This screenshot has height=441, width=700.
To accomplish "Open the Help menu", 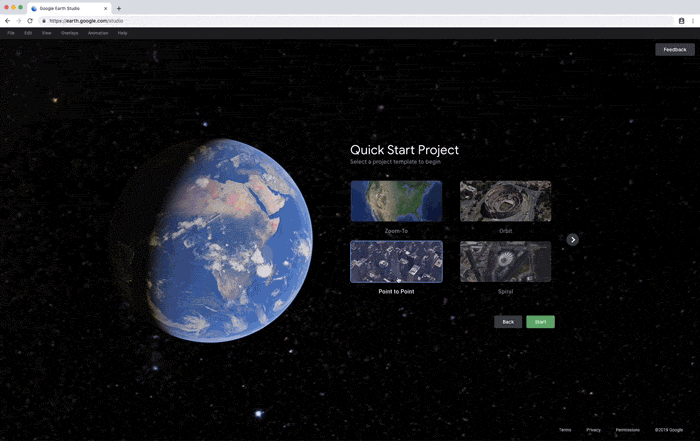I will [x=122, y=33].
